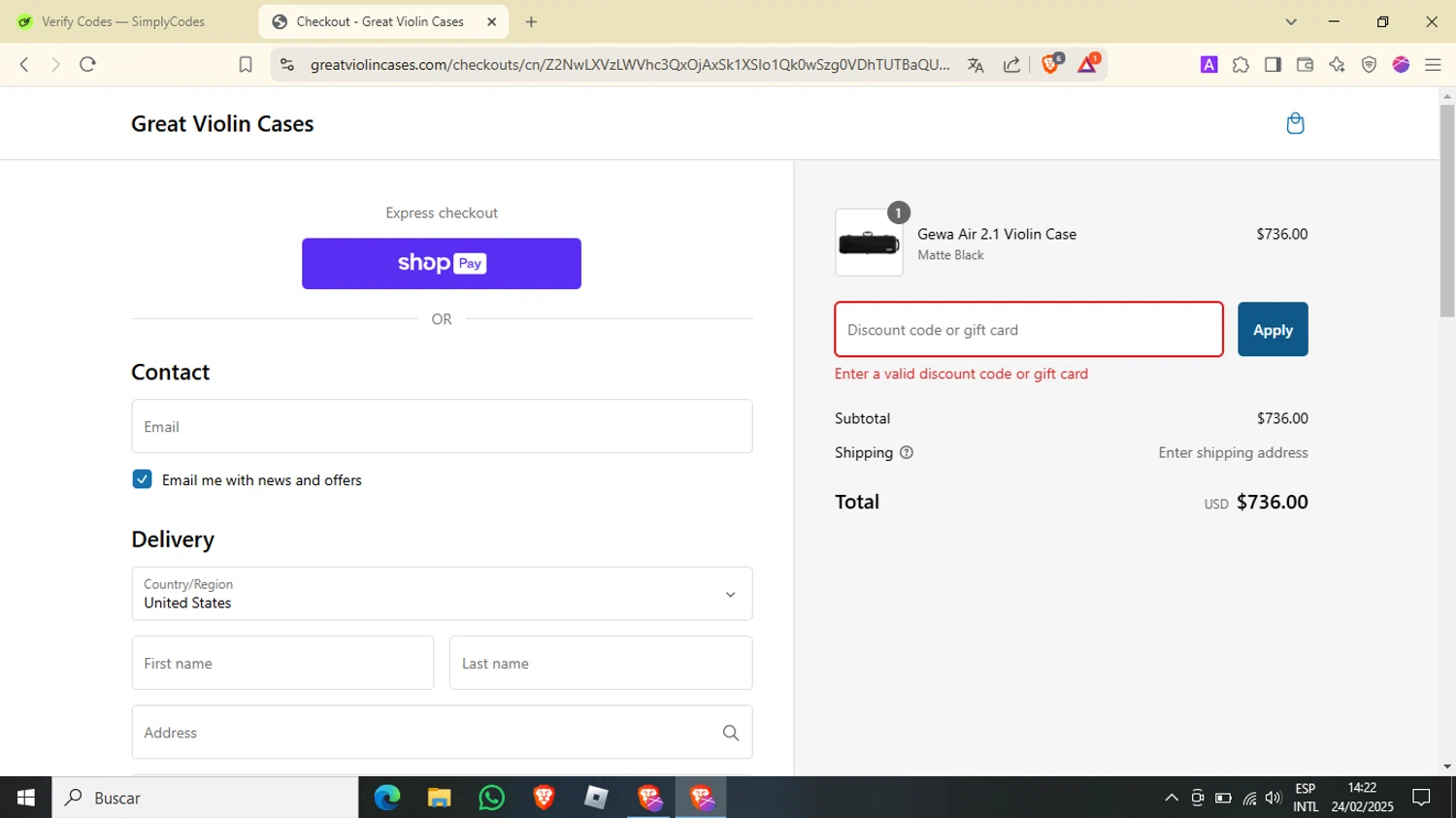Image resolution: width=1456 pixels, height=818 pixels.
Task: Open the Leo AI sparkle icon
Action: [1337, 64]
